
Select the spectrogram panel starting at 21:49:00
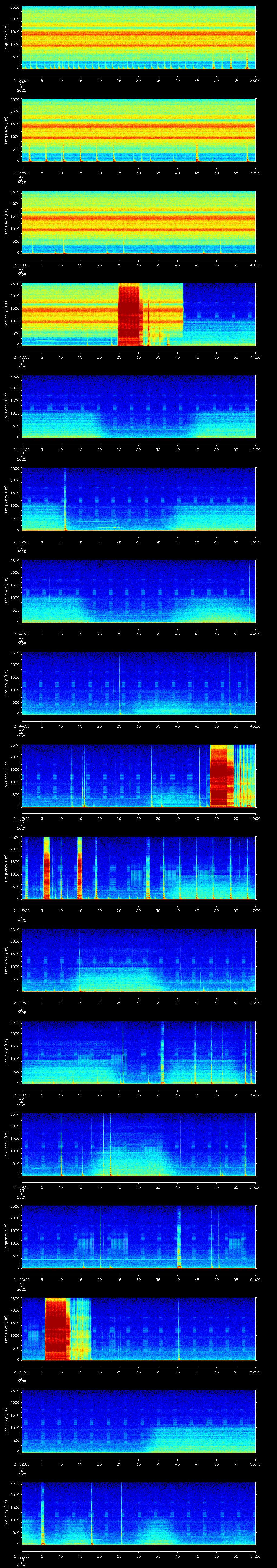click(x=139, y=1146)
